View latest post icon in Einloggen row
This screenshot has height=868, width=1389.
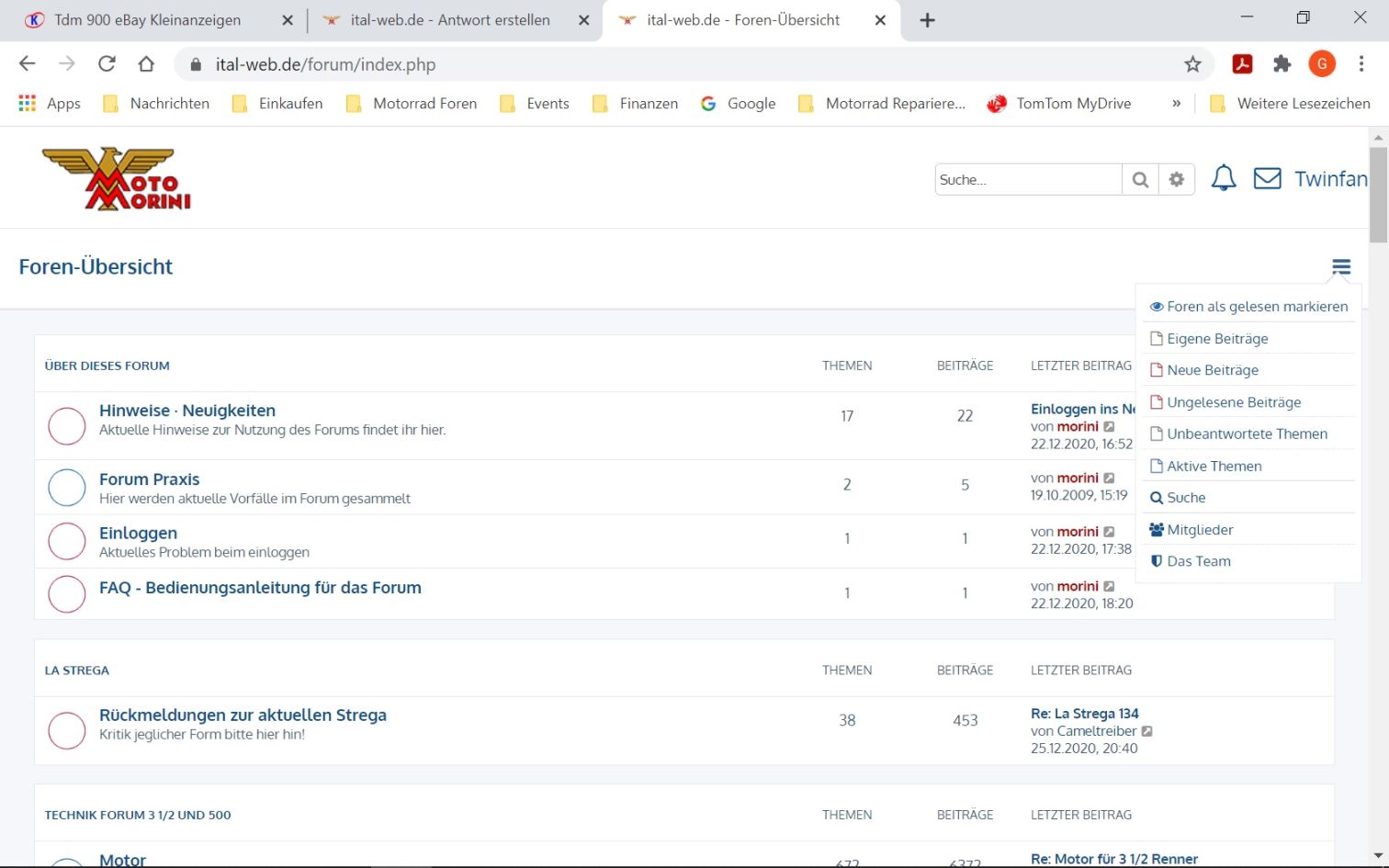pyautogui.click(x=1109, y=532)
